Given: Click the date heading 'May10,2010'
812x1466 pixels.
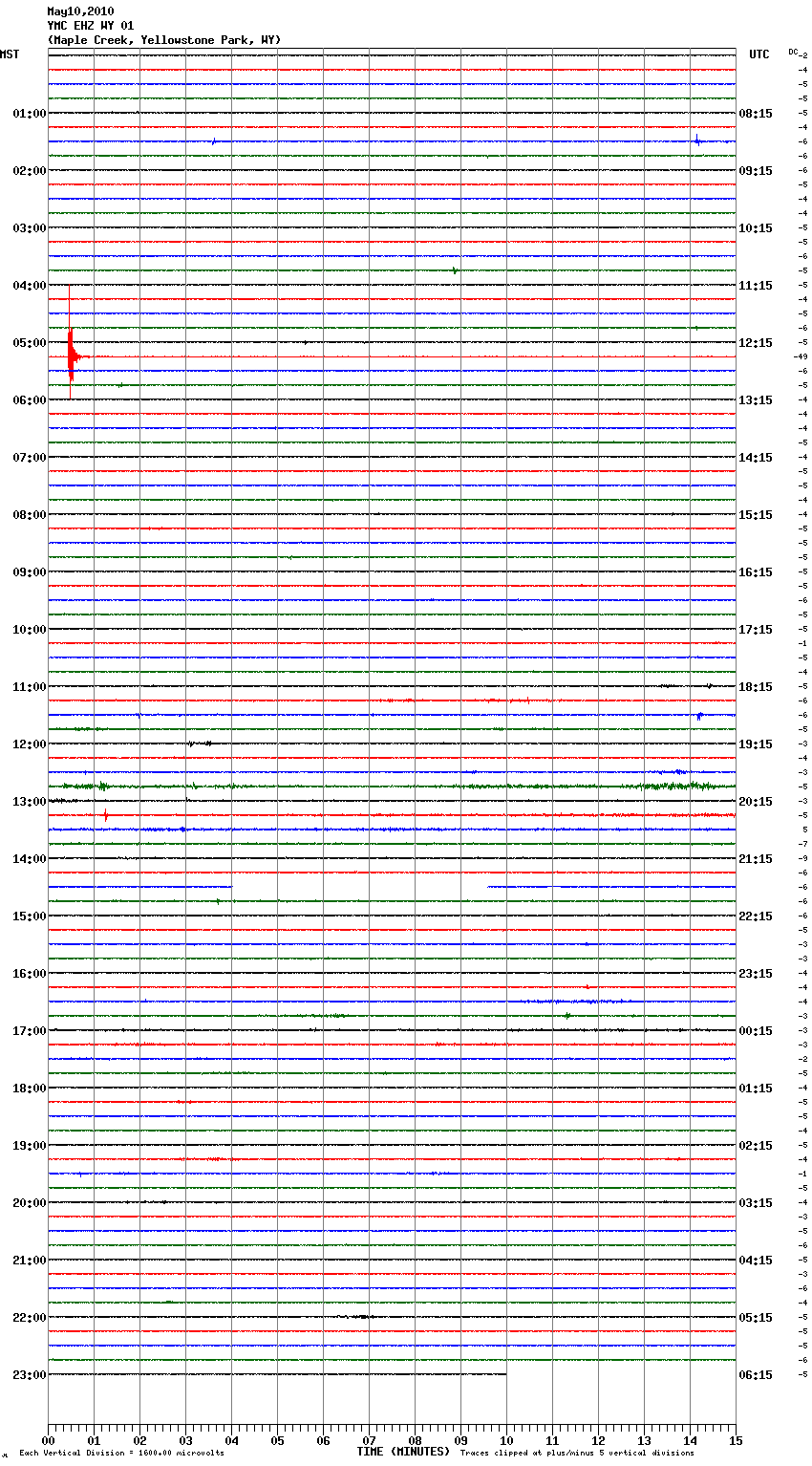Looking at the screenshot, I should 80,11.
